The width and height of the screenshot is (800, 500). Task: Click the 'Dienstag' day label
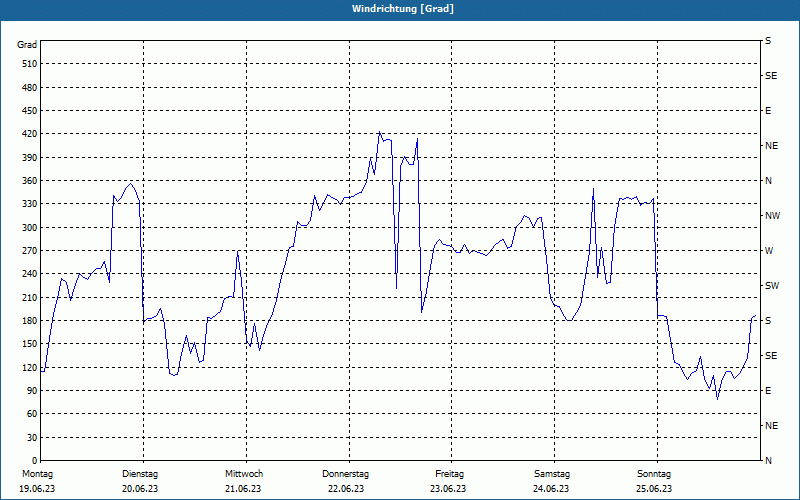pyautogui.click(x=140, y=474)
